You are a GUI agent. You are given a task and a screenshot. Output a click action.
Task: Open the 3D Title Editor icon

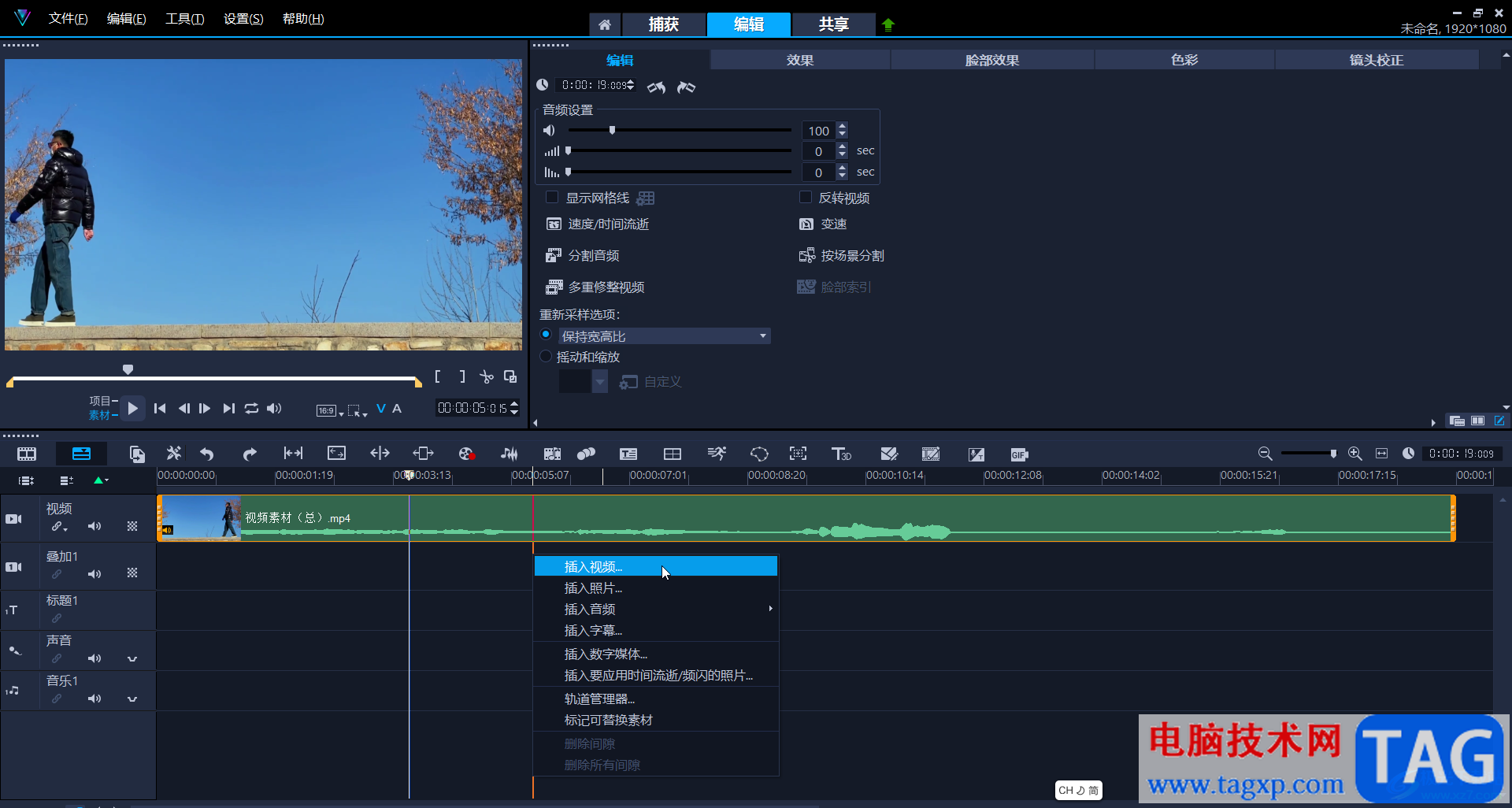[x=841, y=454]
